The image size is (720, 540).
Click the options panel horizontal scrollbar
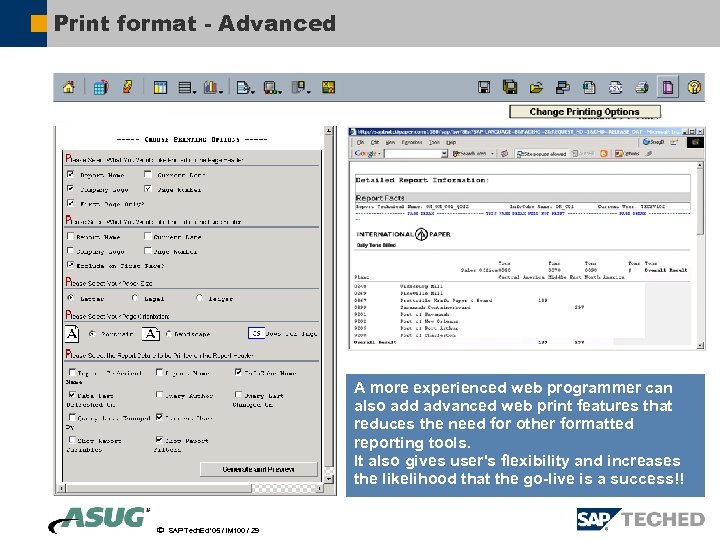coord(191,488)
